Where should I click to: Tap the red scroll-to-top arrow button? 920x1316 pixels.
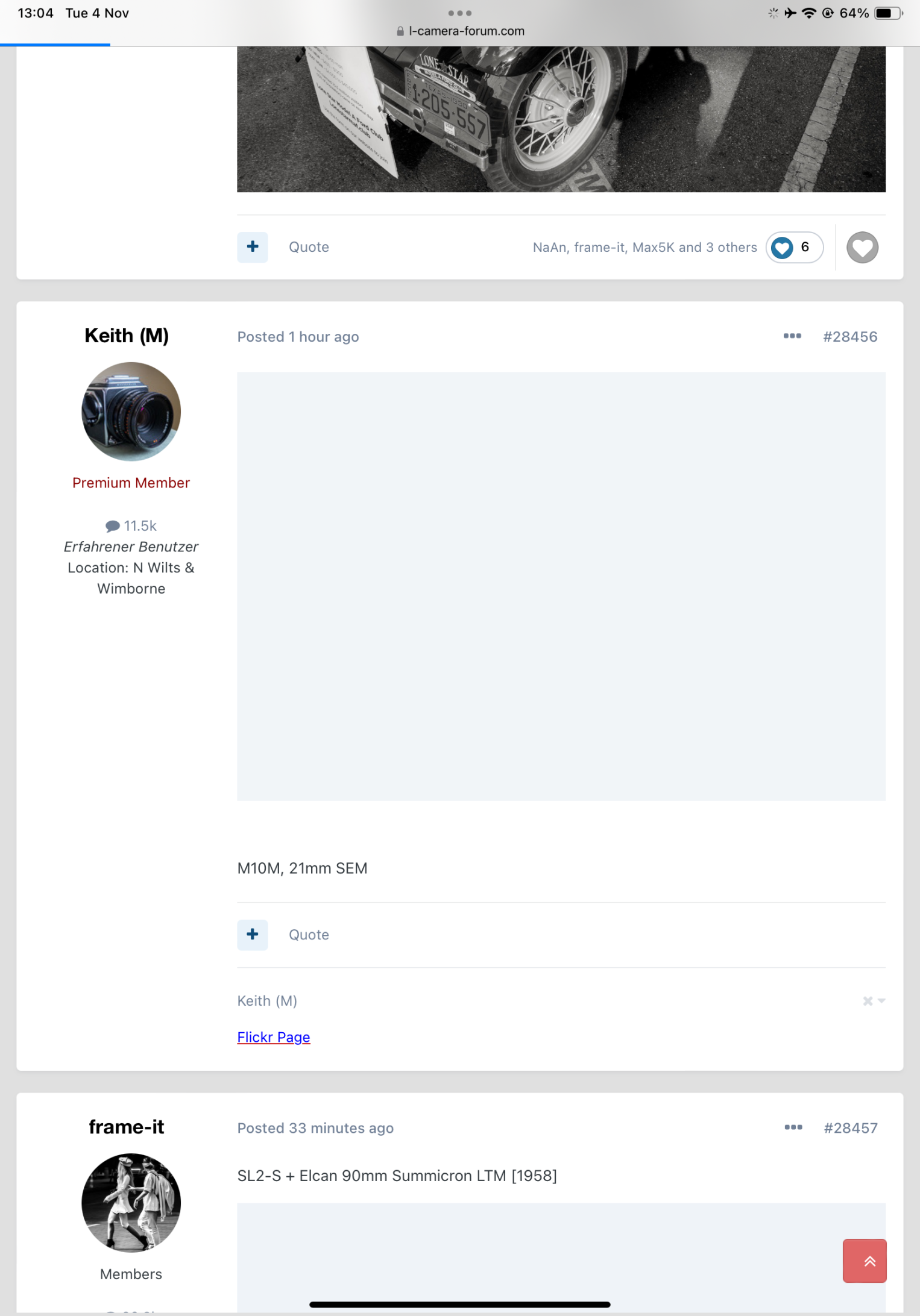[x=864, y=1261]
